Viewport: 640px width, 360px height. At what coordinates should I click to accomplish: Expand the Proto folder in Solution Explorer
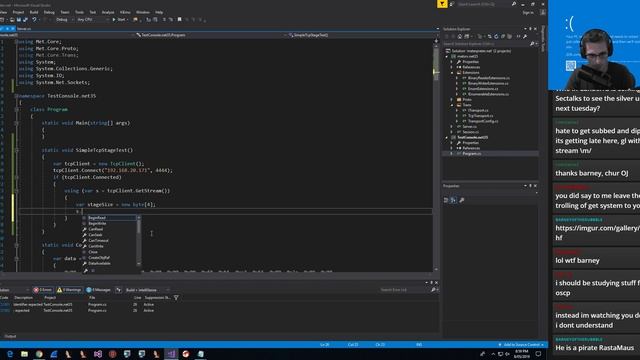[x=452, y=100]
